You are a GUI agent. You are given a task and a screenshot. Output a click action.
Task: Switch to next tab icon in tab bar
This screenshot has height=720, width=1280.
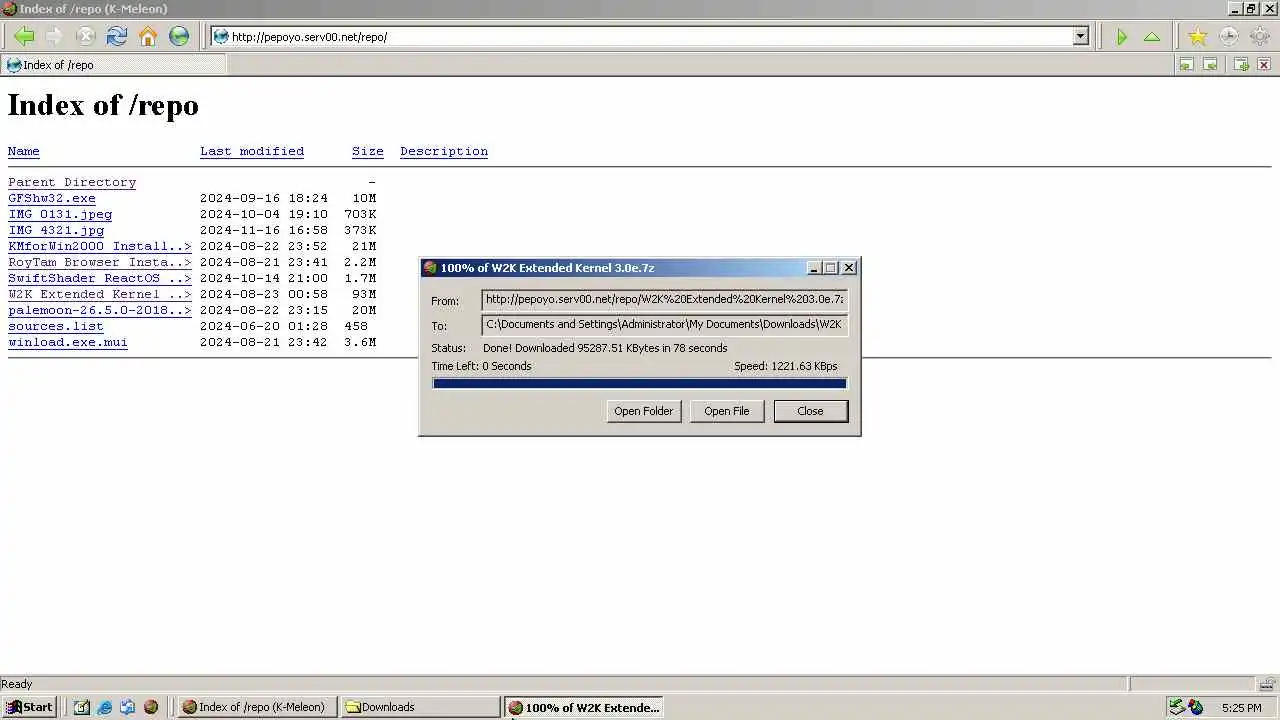[1210, 65]
